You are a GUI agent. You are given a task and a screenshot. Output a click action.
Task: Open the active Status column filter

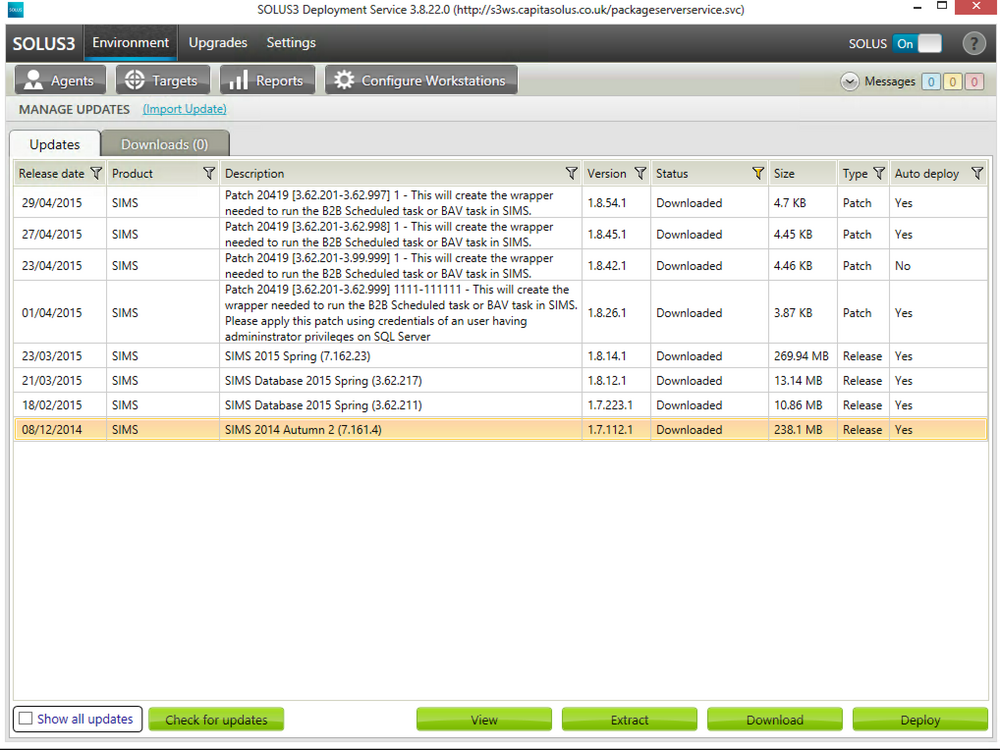click(758, 173)
